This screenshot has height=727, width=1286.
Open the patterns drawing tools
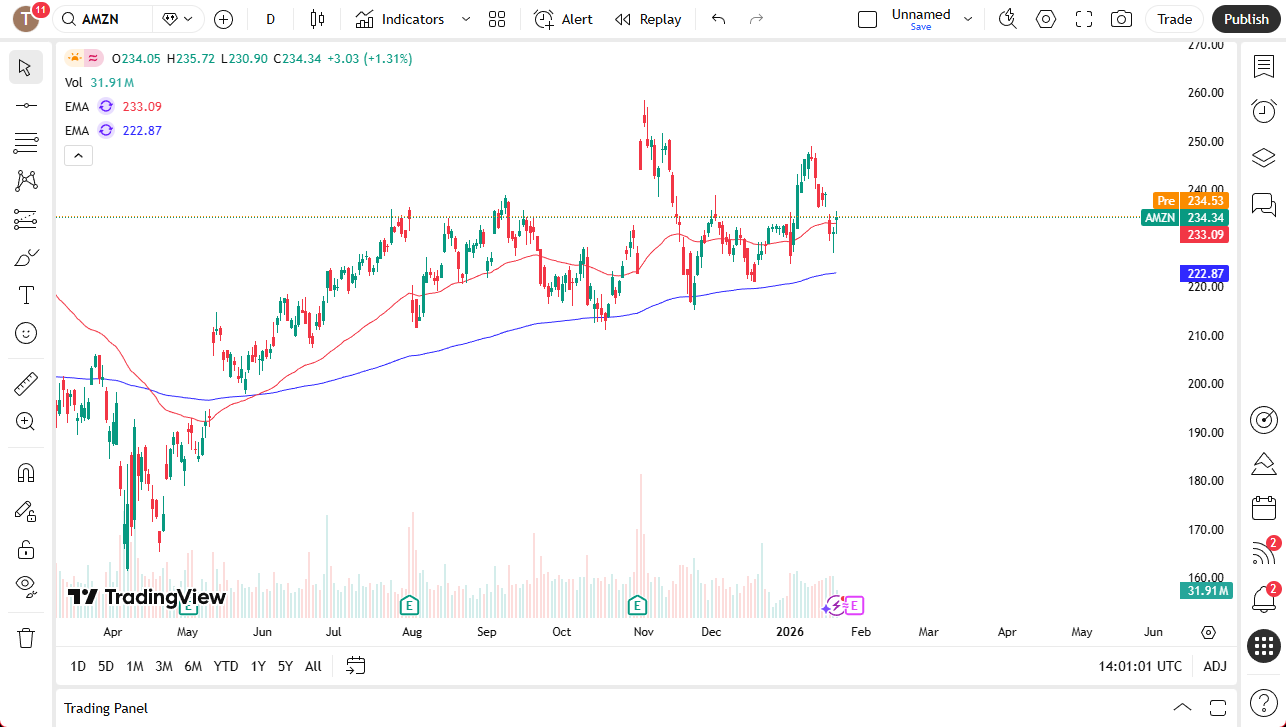click(x=26, y=181)
